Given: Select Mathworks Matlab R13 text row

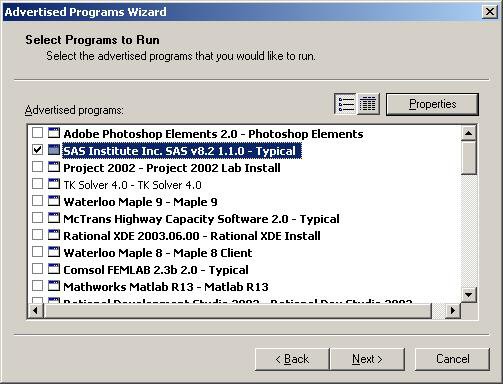Looking at the screenshot, I should 166,287.
